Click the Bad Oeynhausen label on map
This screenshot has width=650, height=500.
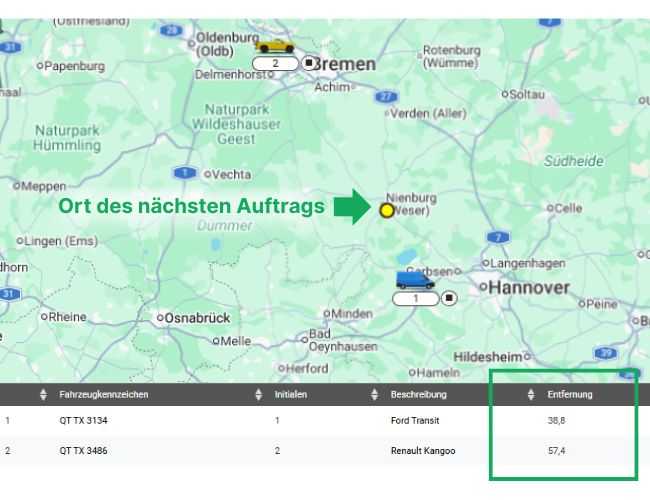(x=343, y=340)
